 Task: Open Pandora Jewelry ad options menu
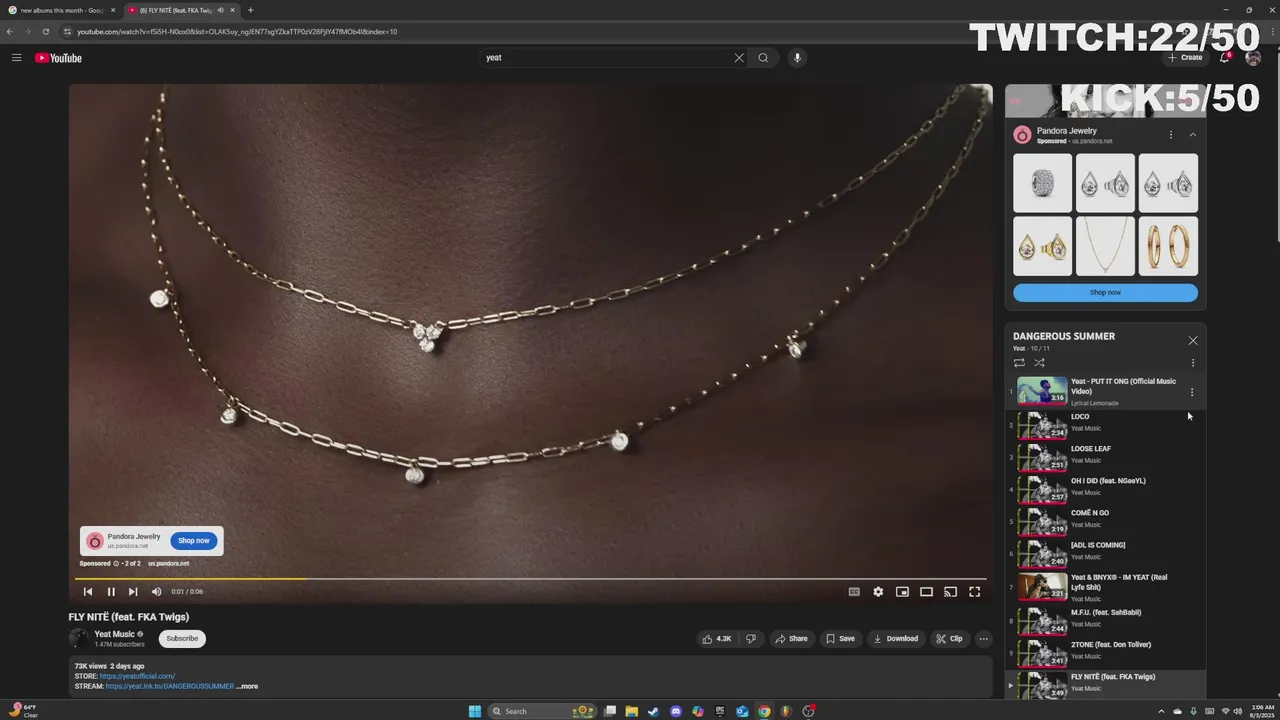pyautogui.click(x=1171, y=134)
